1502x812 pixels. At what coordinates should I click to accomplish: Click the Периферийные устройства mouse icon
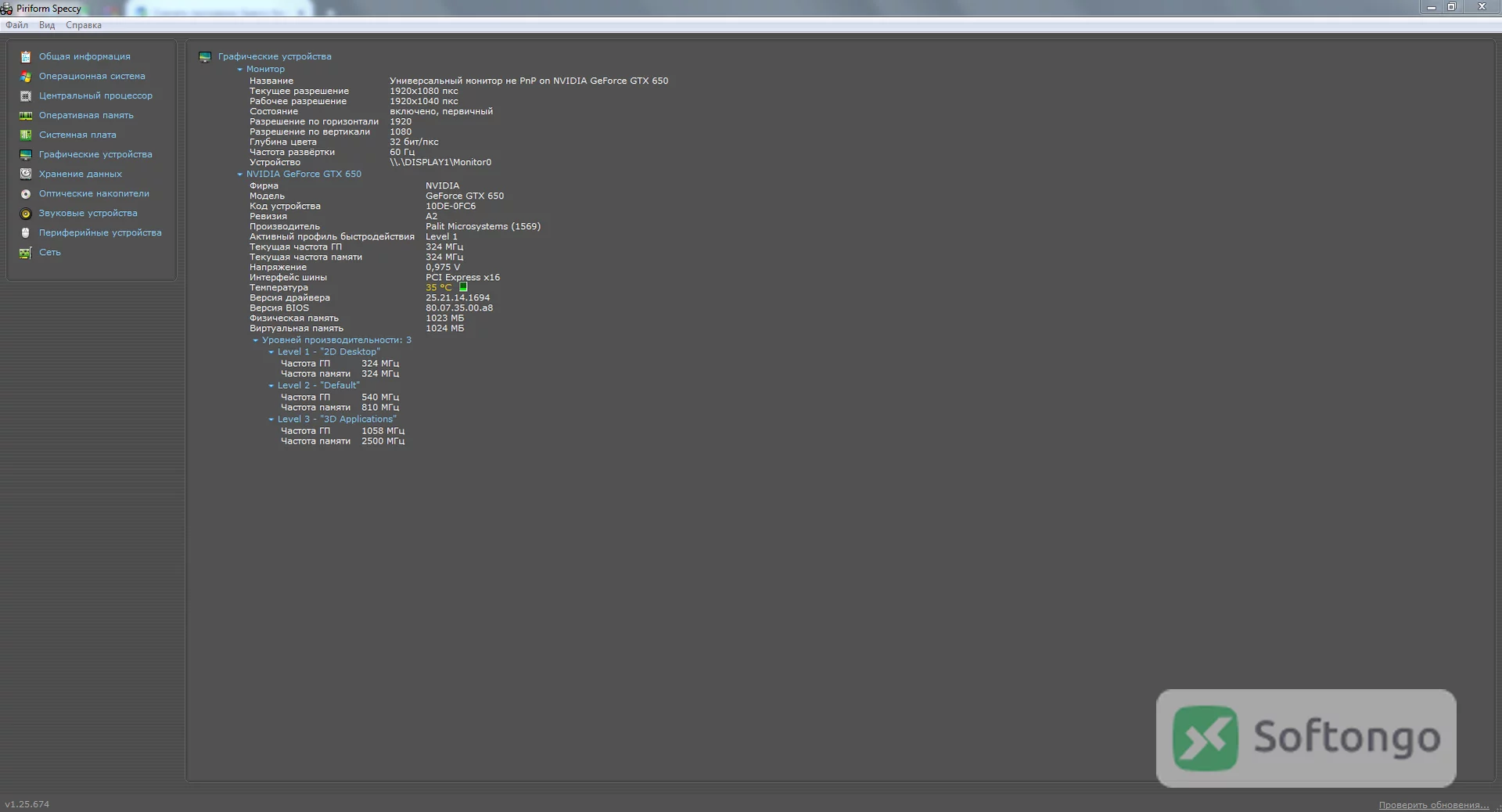(26, 233)
